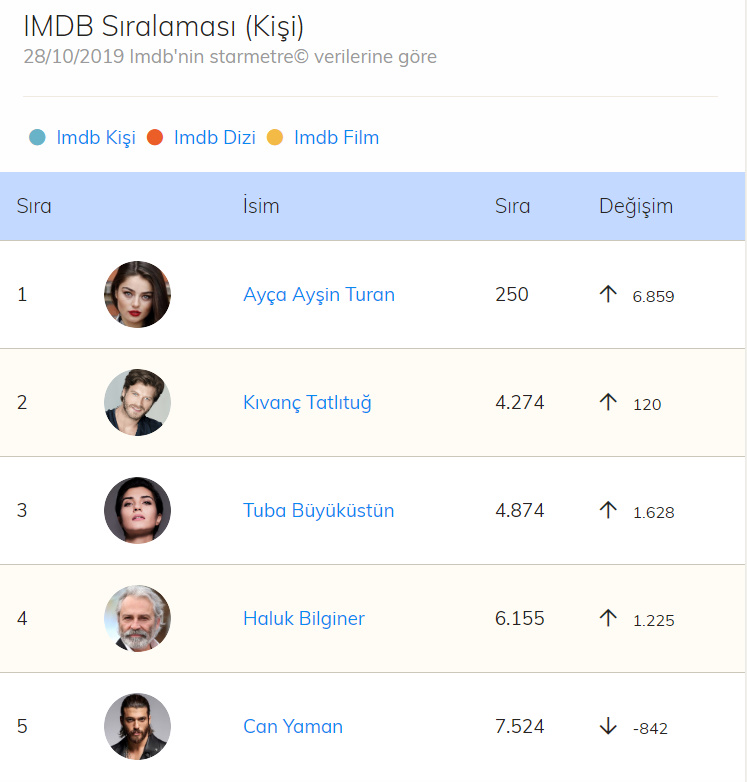
Task: Switch to the Imdb Dizi tab
Action: [x=215, y=138]
